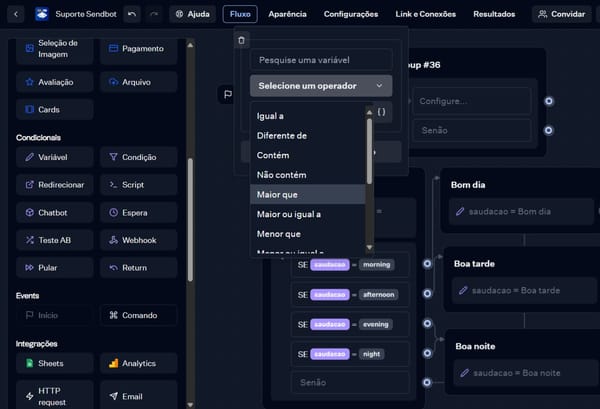Click the connector dot beside night

coord(427,353)
